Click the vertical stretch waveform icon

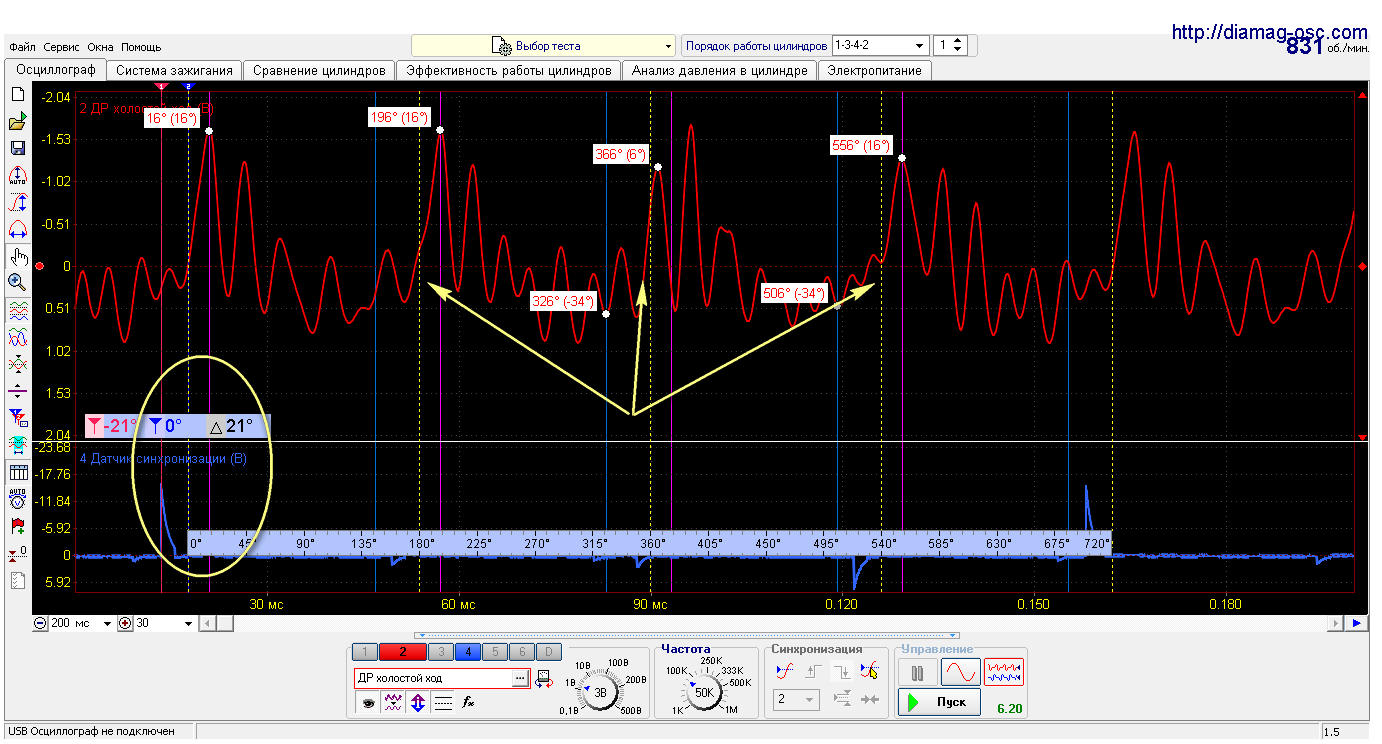click(17, 203)
